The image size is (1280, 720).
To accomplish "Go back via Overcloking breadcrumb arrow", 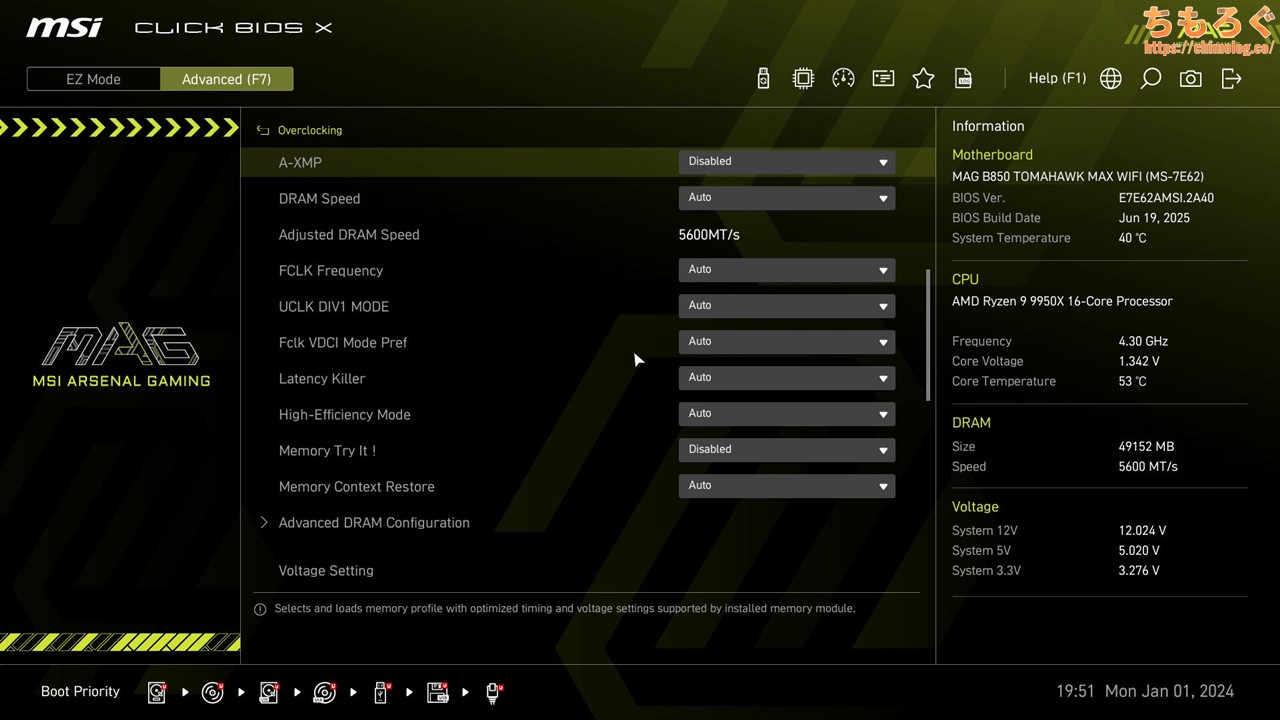I will 263,130.
